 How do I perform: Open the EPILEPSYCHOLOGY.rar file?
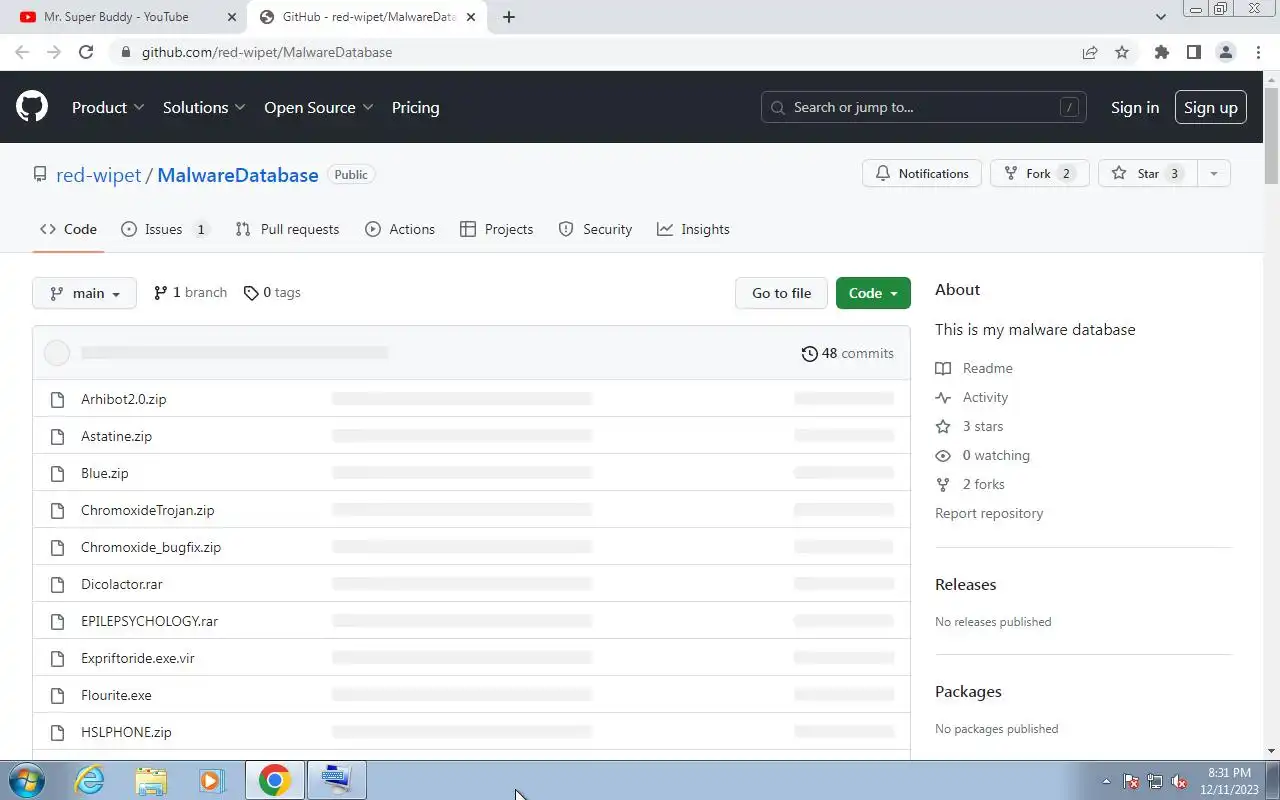(x=149, y=621)
